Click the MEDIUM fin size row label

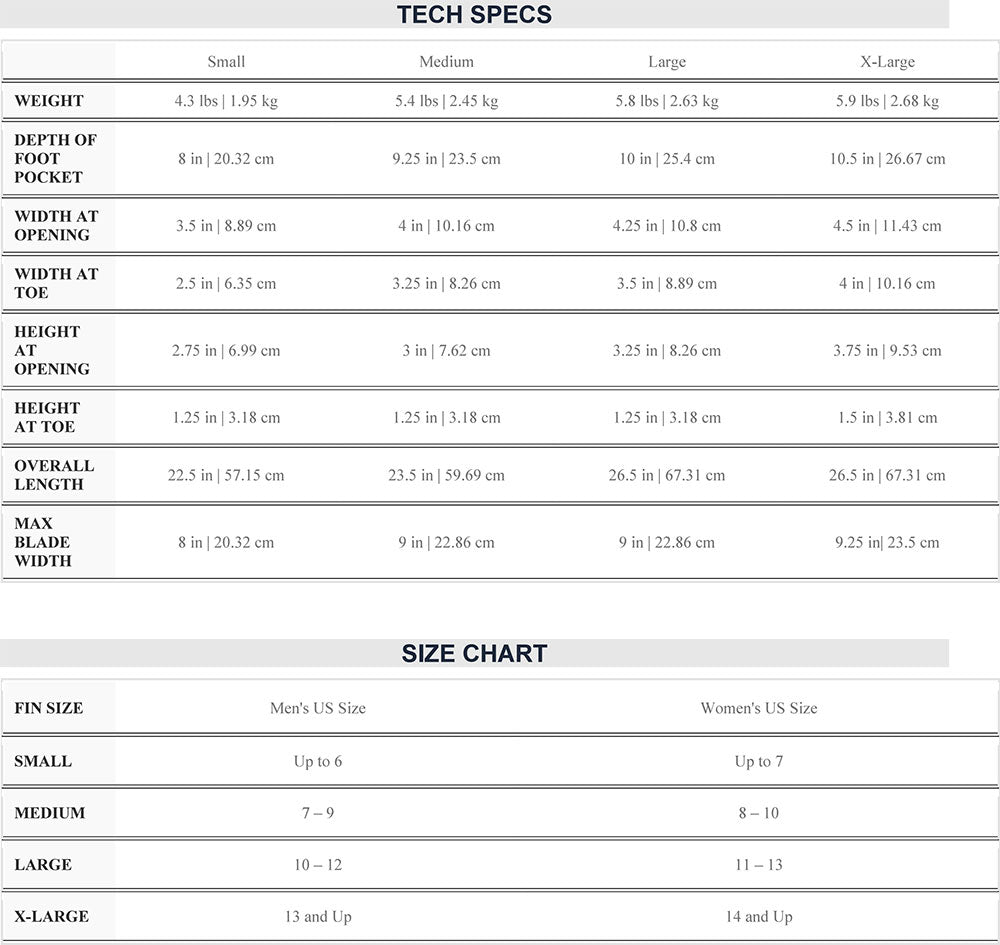point(50,813)
